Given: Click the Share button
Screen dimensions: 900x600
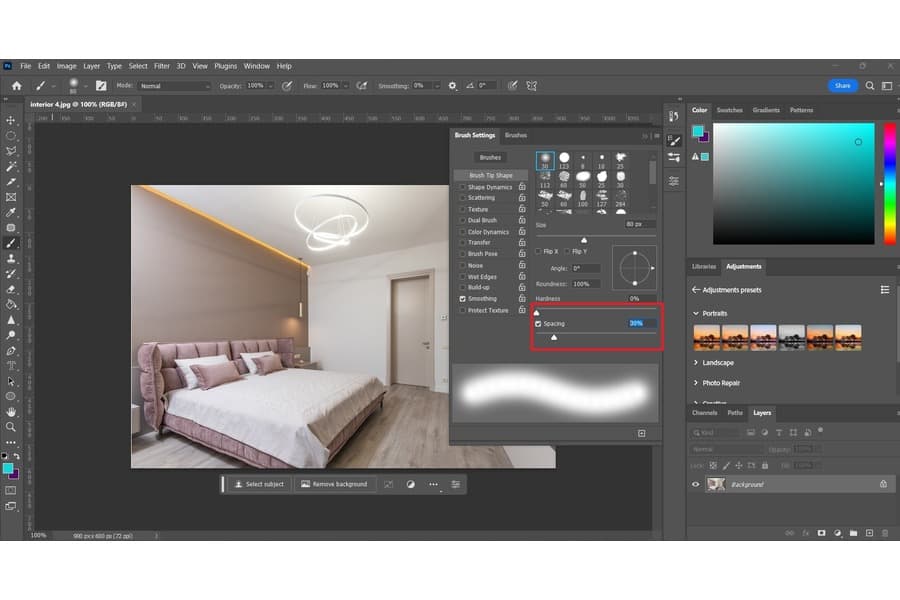Looking at the screenshot, I should [843, 86].
